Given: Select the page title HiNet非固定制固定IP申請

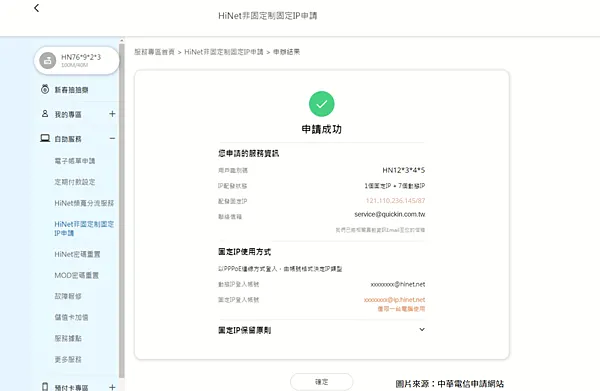Looking at the screenshot, I should click(x=267, y=16).
